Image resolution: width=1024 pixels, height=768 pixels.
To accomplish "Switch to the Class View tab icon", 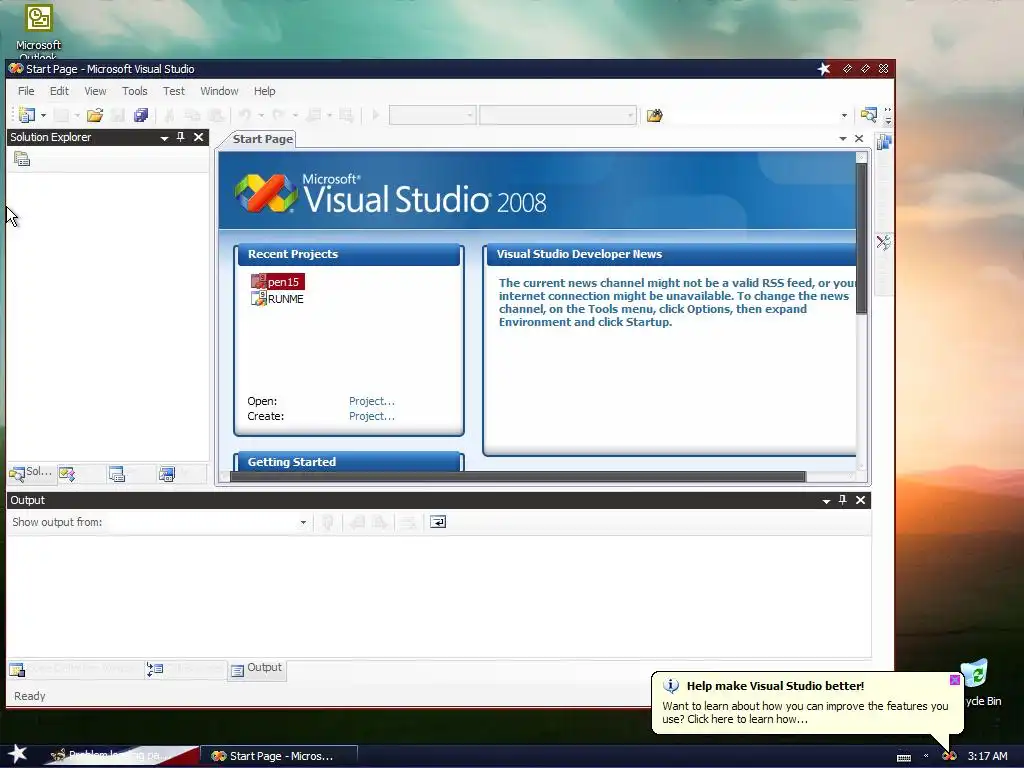I will [67, 473].
